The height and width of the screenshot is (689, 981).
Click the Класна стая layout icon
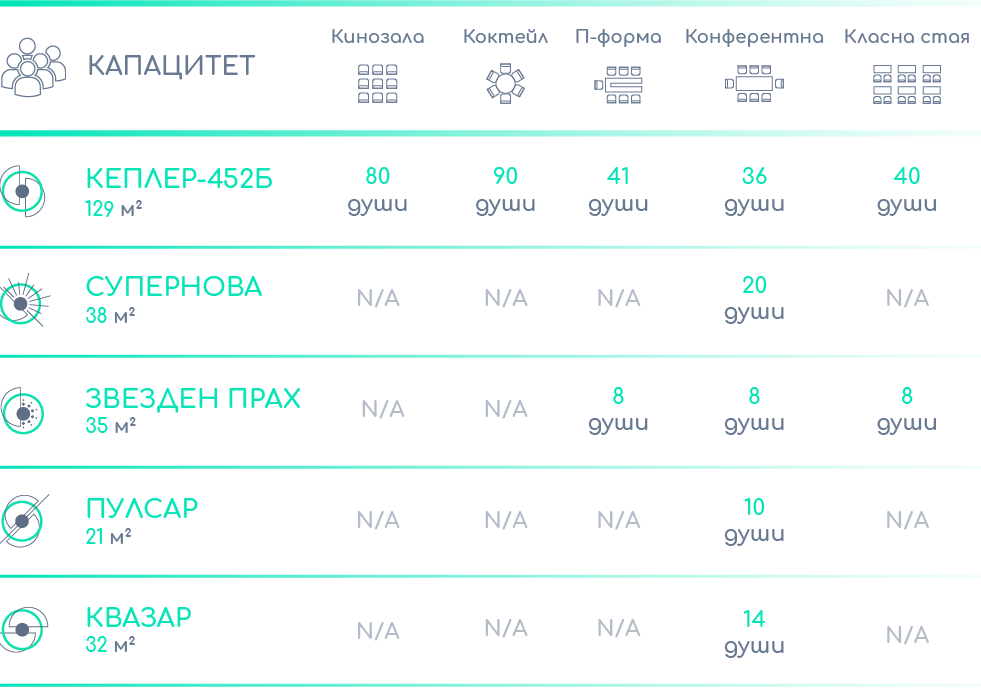[x=907, y=84]
